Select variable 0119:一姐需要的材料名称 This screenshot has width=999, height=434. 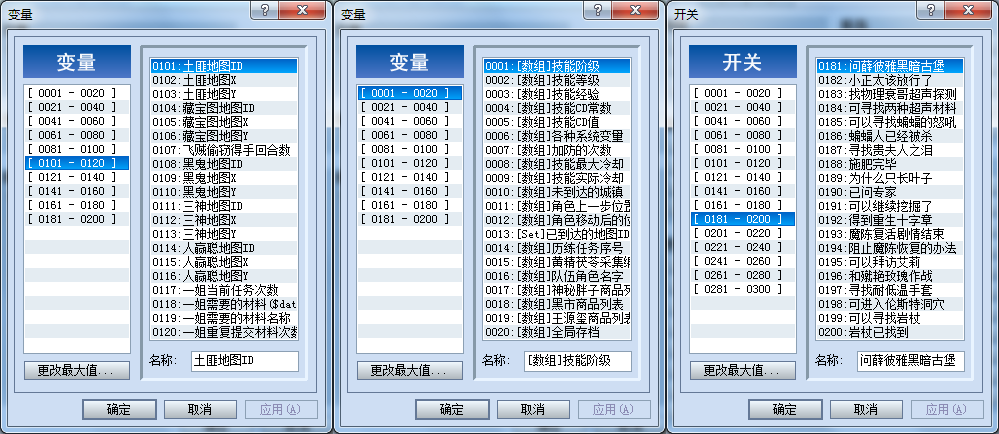pyautogui.click(x=224, y=318)
